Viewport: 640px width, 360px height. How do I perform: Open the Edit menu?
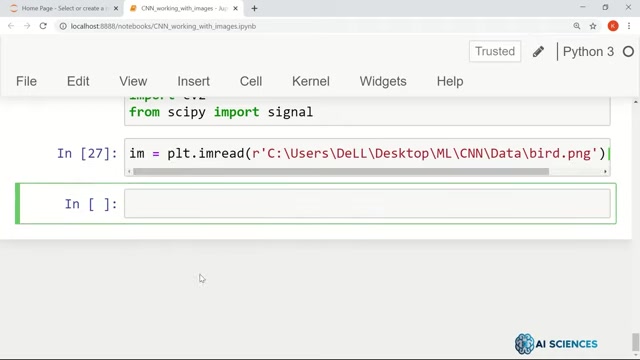(78, 81)
